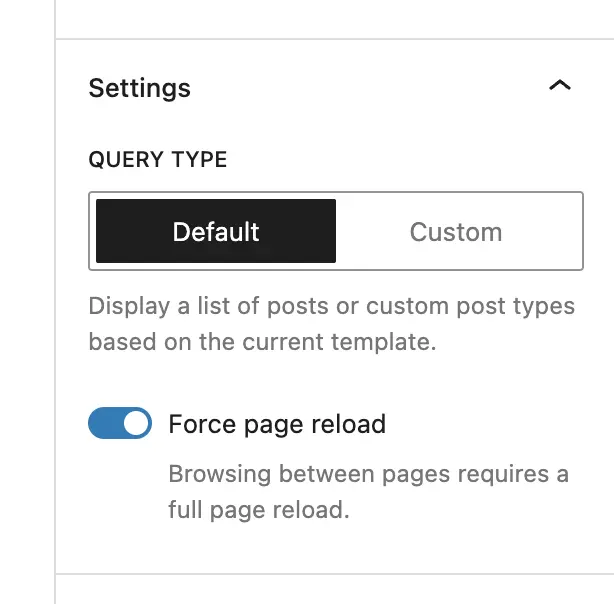Click the QUERY TYPE label
The width and height of the screenshot is (614, 604).
[x=158, y=160]
